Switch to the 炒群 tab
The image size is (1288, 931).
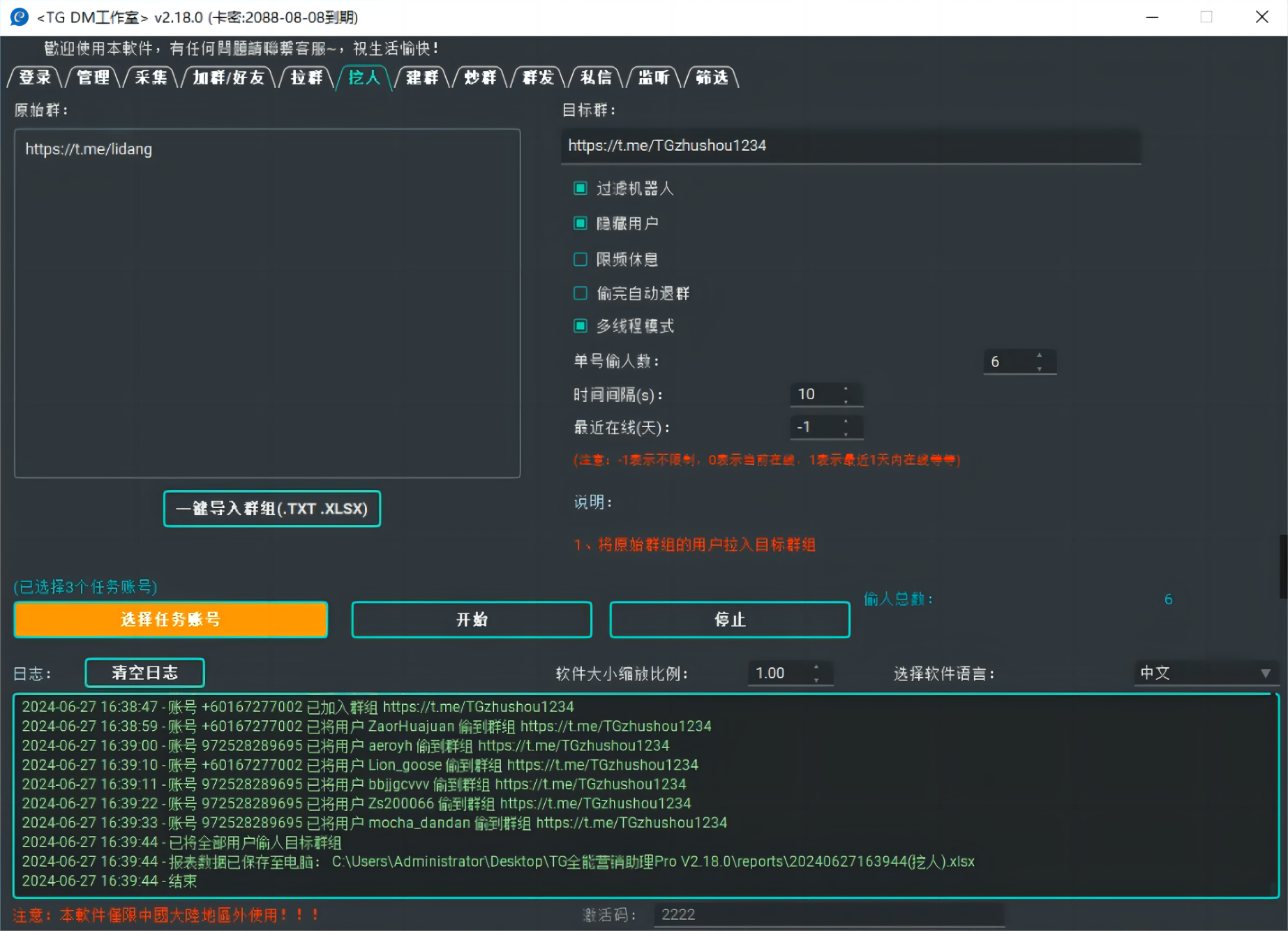coord(480,77)
